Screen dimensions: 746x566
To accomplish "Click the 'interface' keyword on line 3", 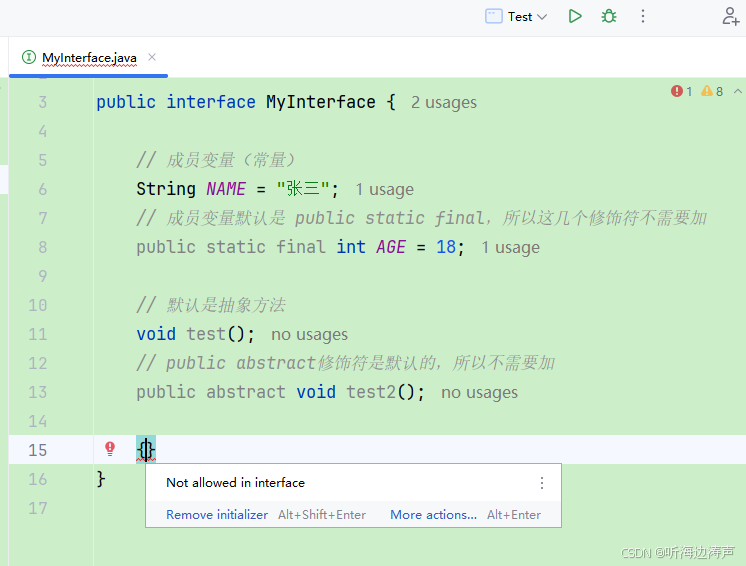I will click(211, 102).
